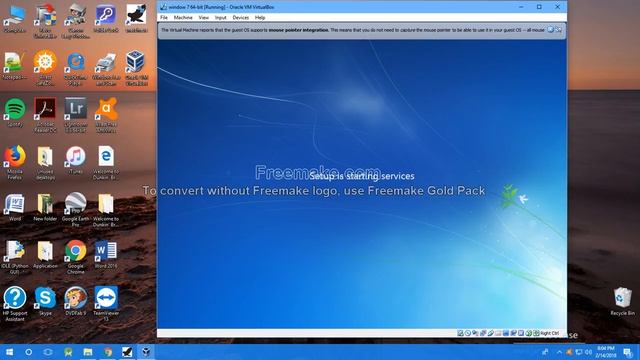Open the Devices menu
The height and width of the screenshot is (360, 640).
[x=240, y=18]
